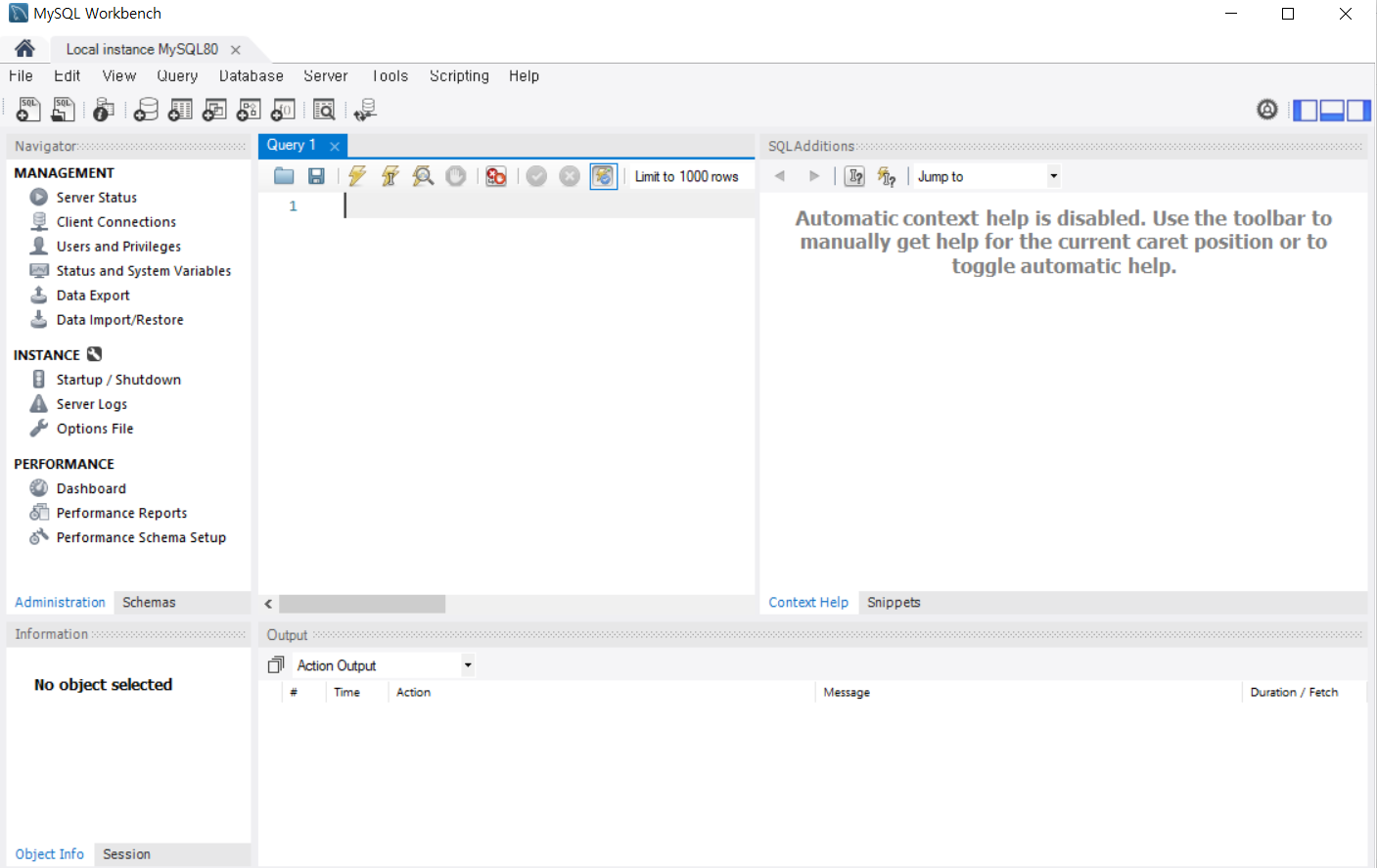Open SQL script file toolbar icon

[x=63, y=110]
